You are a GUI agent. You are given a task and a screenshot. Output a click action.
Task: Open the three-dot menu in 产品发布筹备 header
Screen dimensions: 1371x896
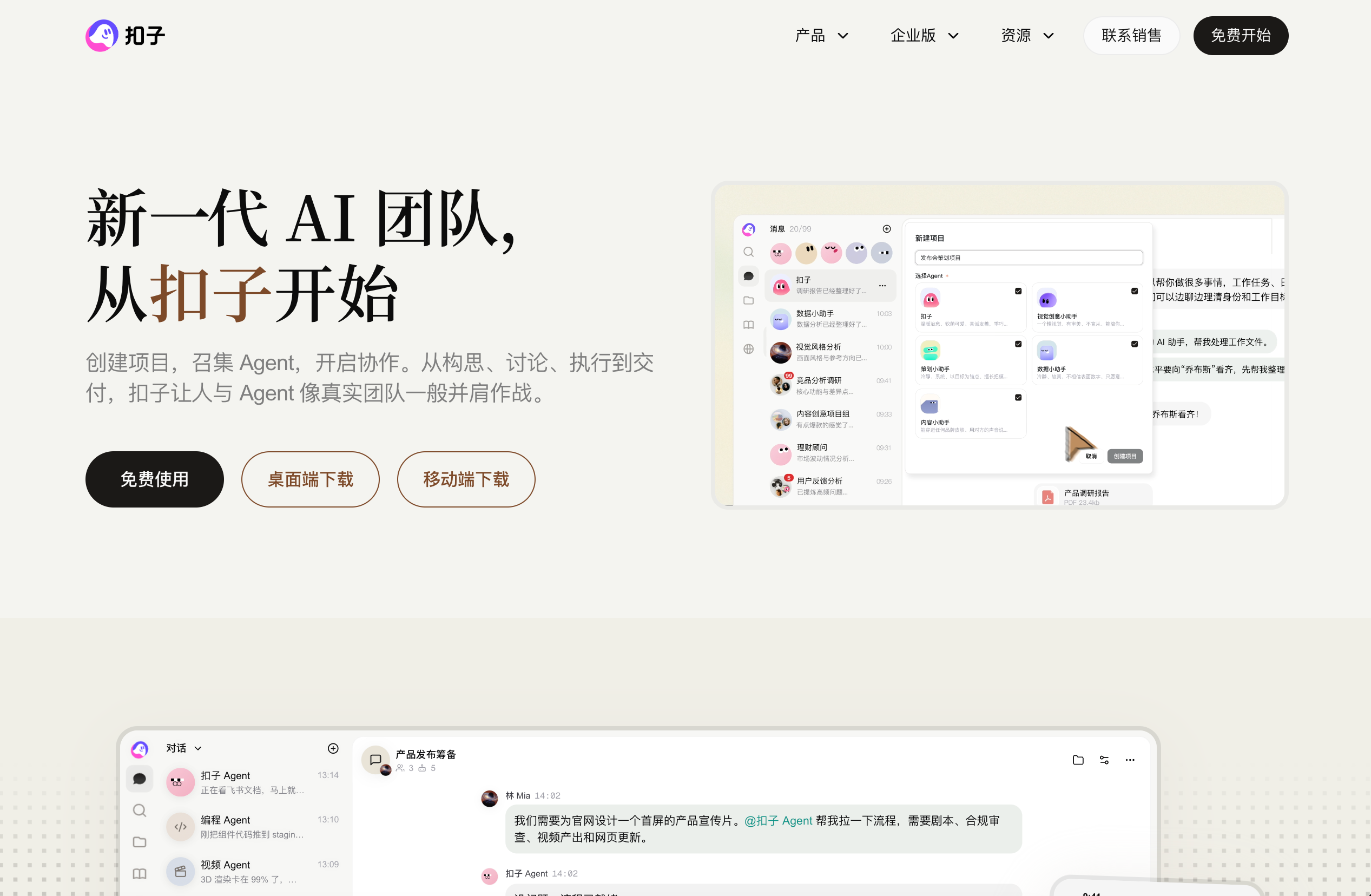[1130, 760]
